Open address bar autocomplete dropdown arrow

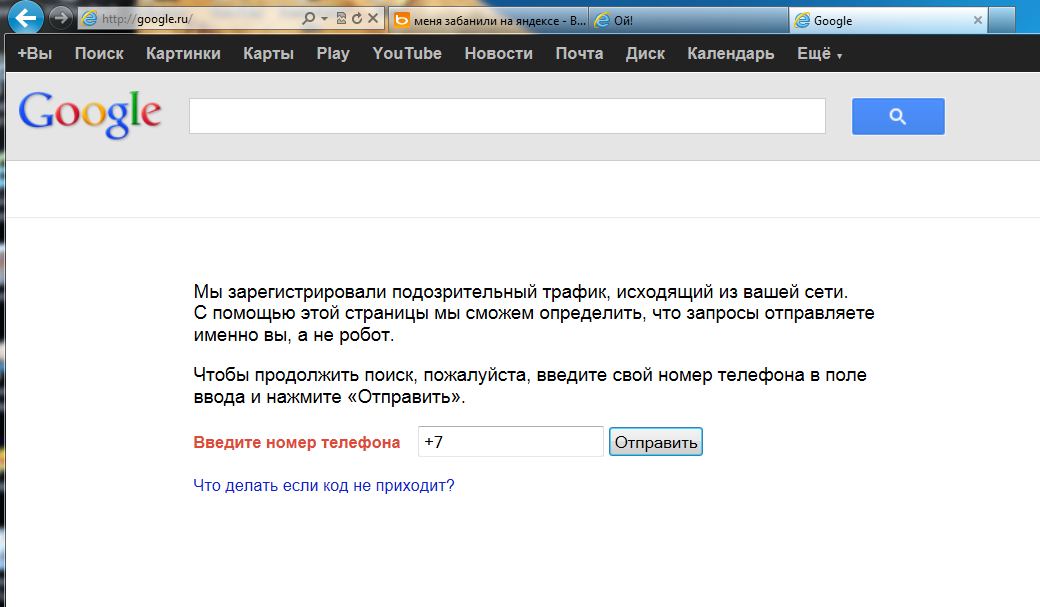324,19
